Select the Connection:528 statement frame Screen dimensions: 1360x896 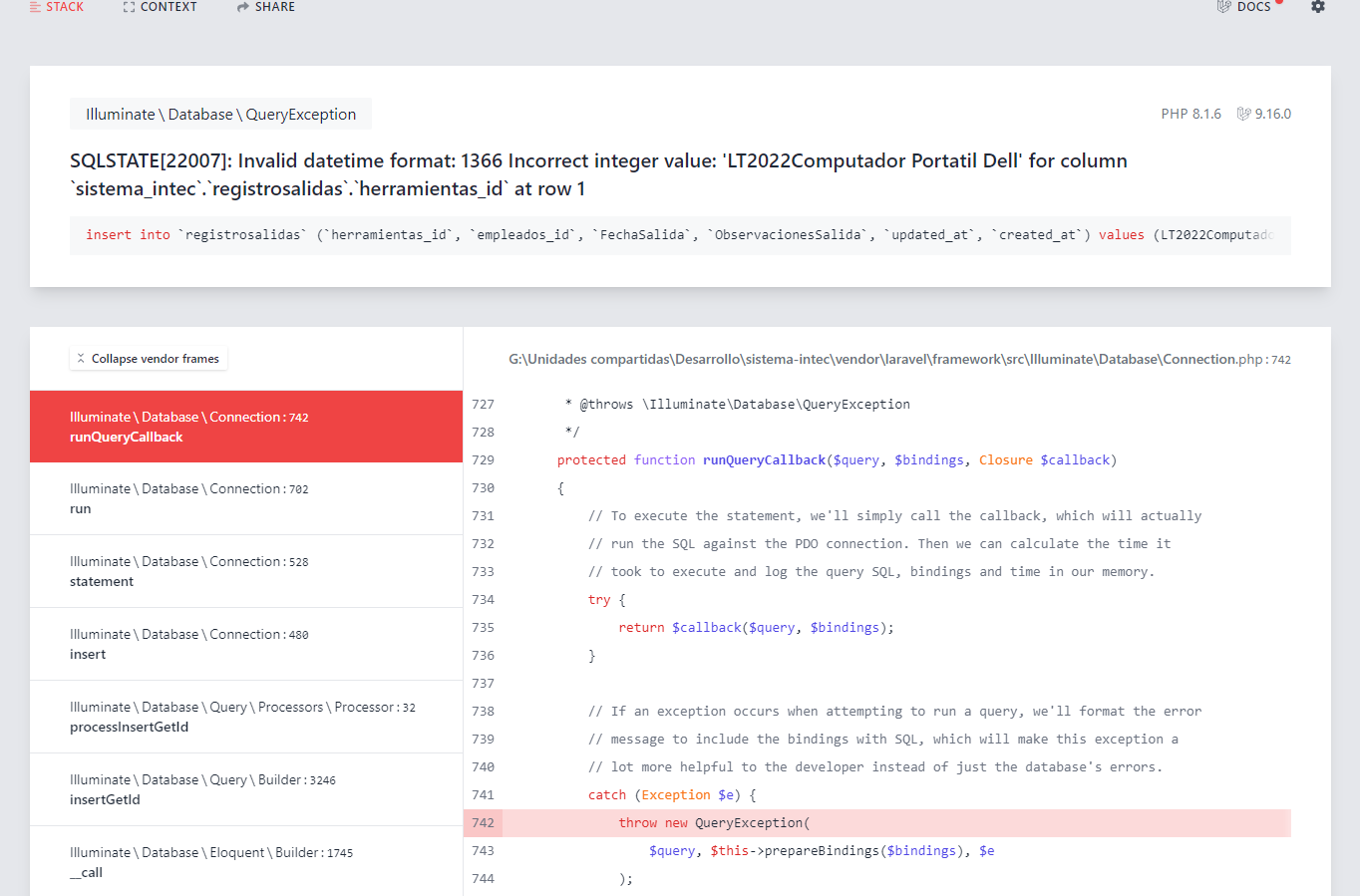(246, 571)
